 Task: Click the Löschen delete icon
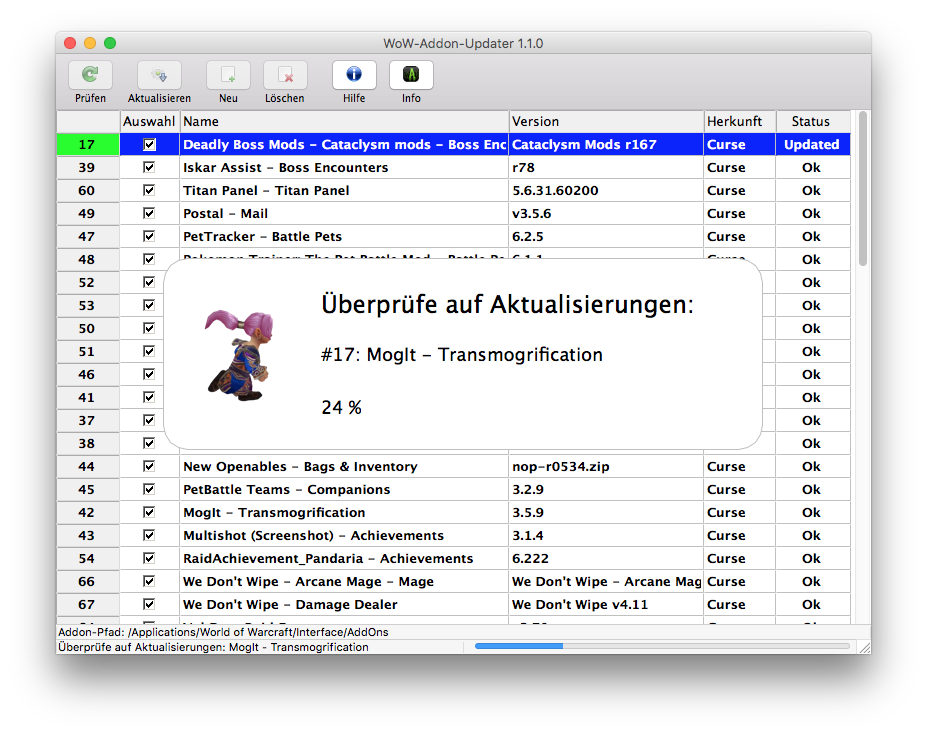(285, 75)
